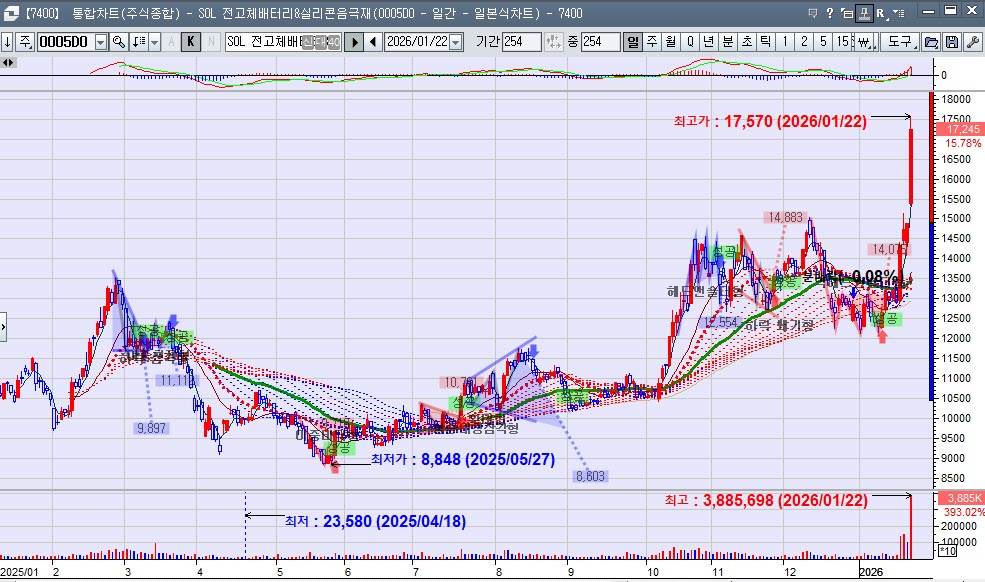985x582 pixels.
Task: Select the 분 minute chart tab
Action: coord(727,42)
